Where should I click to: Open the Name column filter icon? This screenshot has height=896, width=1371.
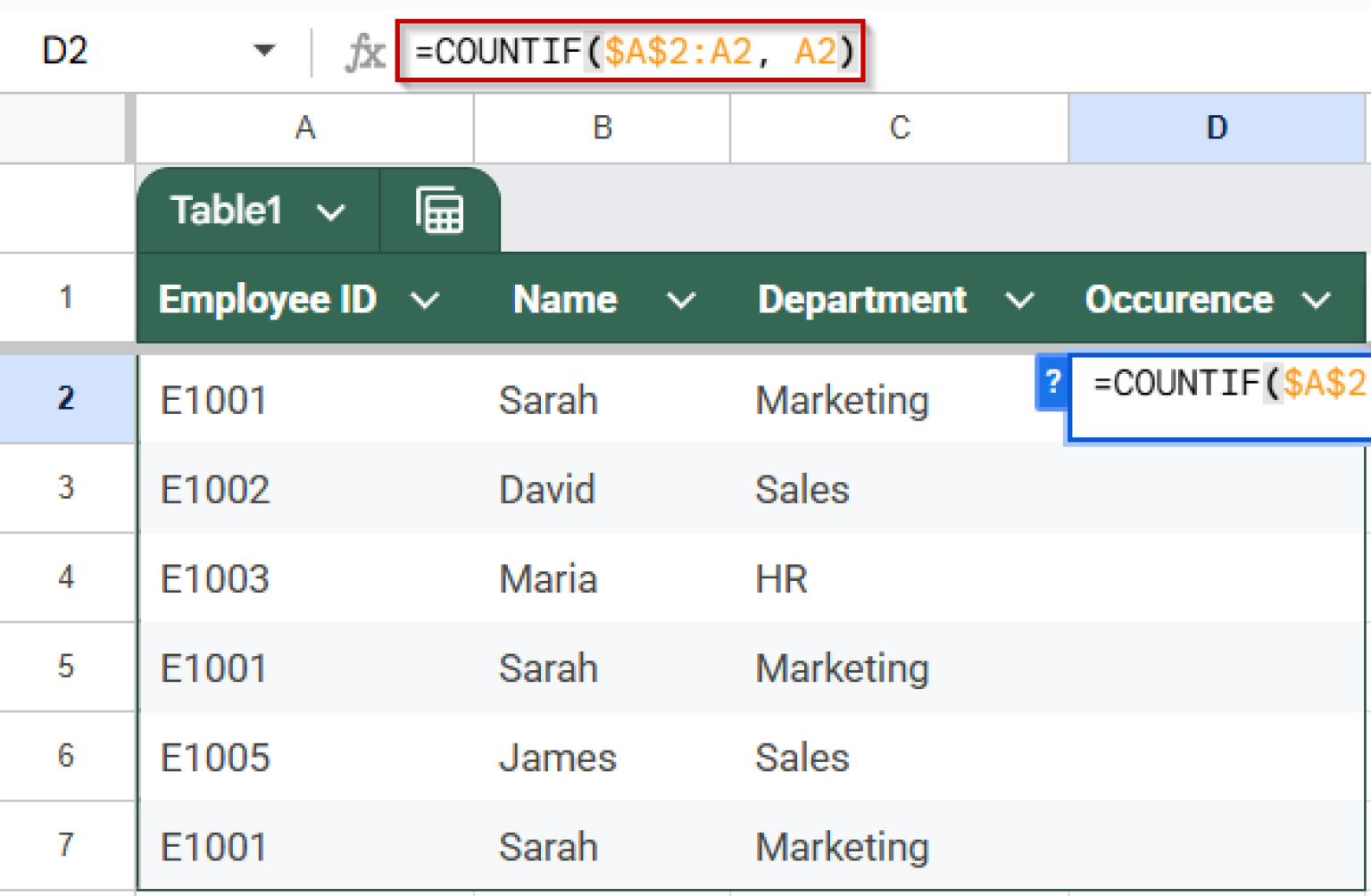tap(680, 300)
